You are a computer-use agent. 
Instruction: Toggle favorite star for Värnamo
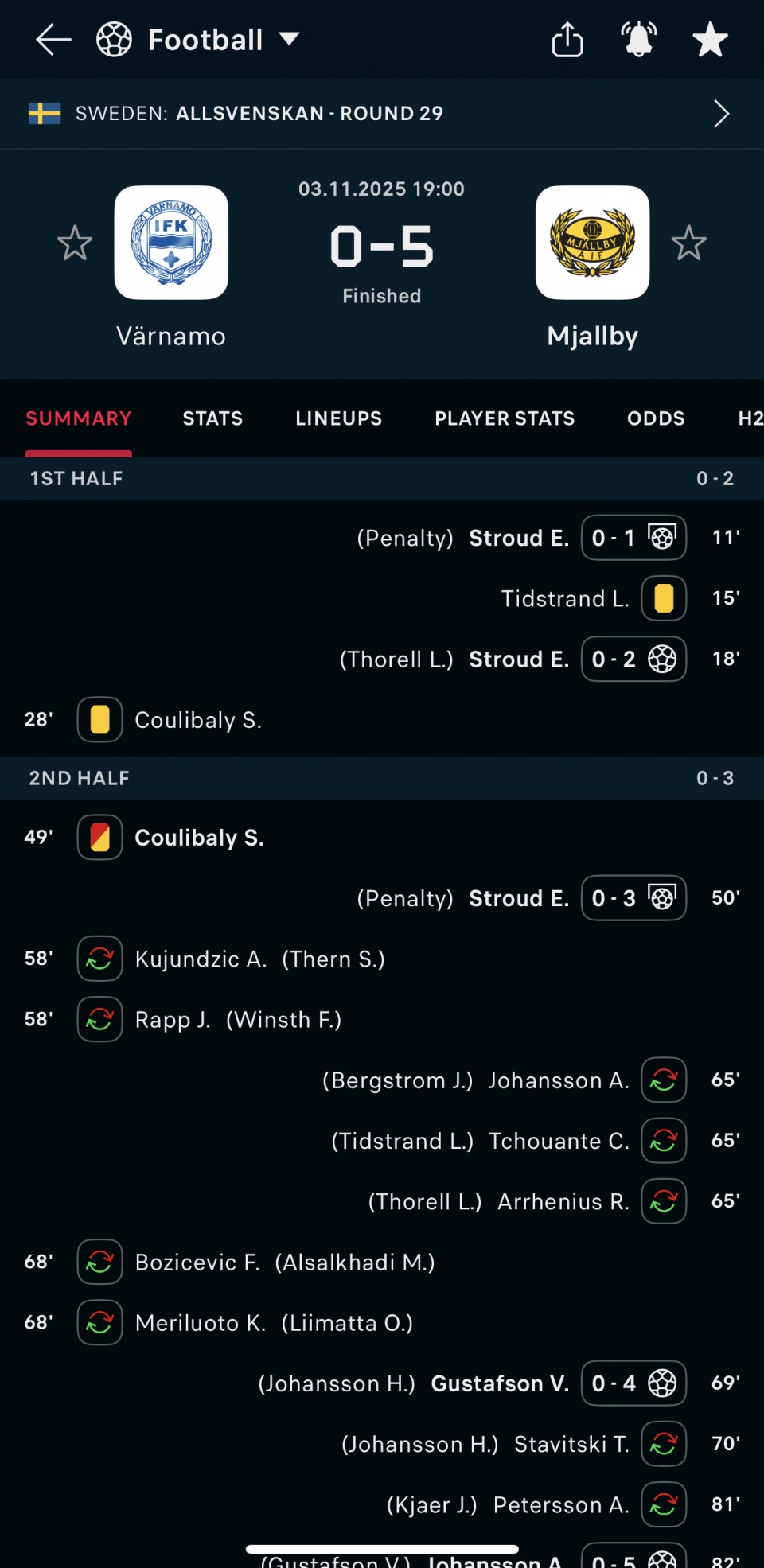pos(75,243)
